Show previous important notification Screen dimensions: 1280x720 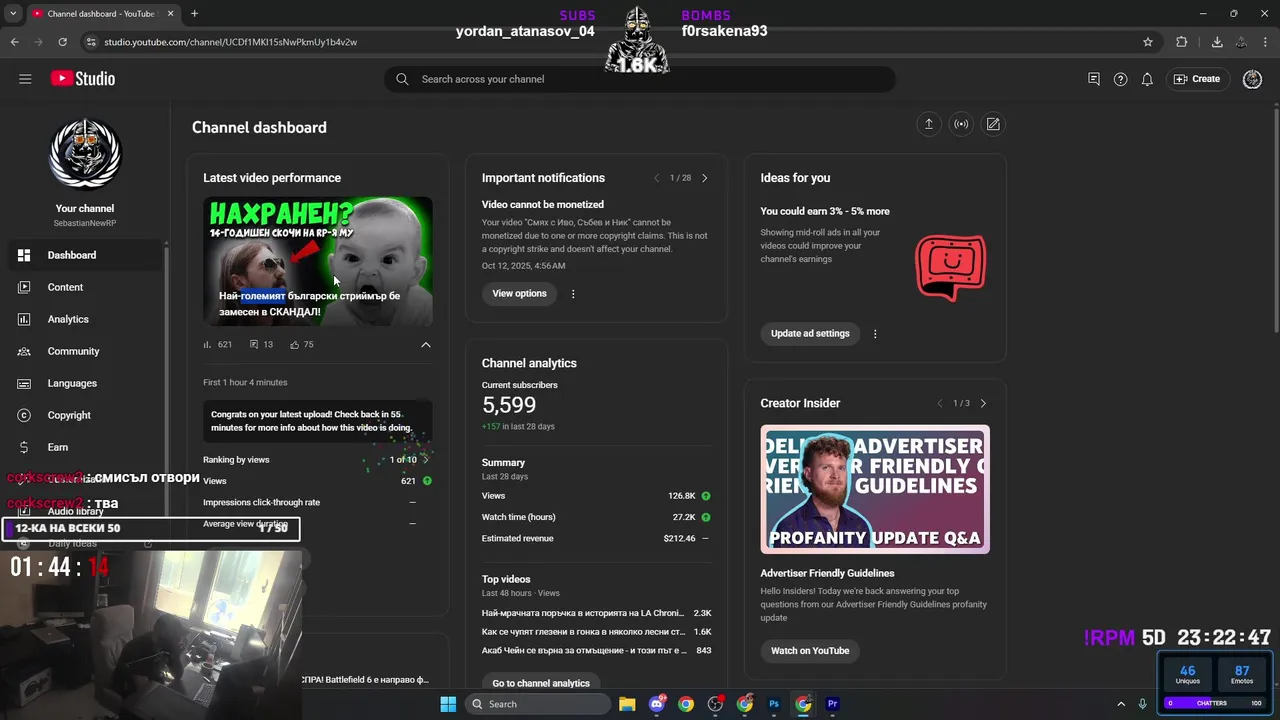(x=657, y=178)
